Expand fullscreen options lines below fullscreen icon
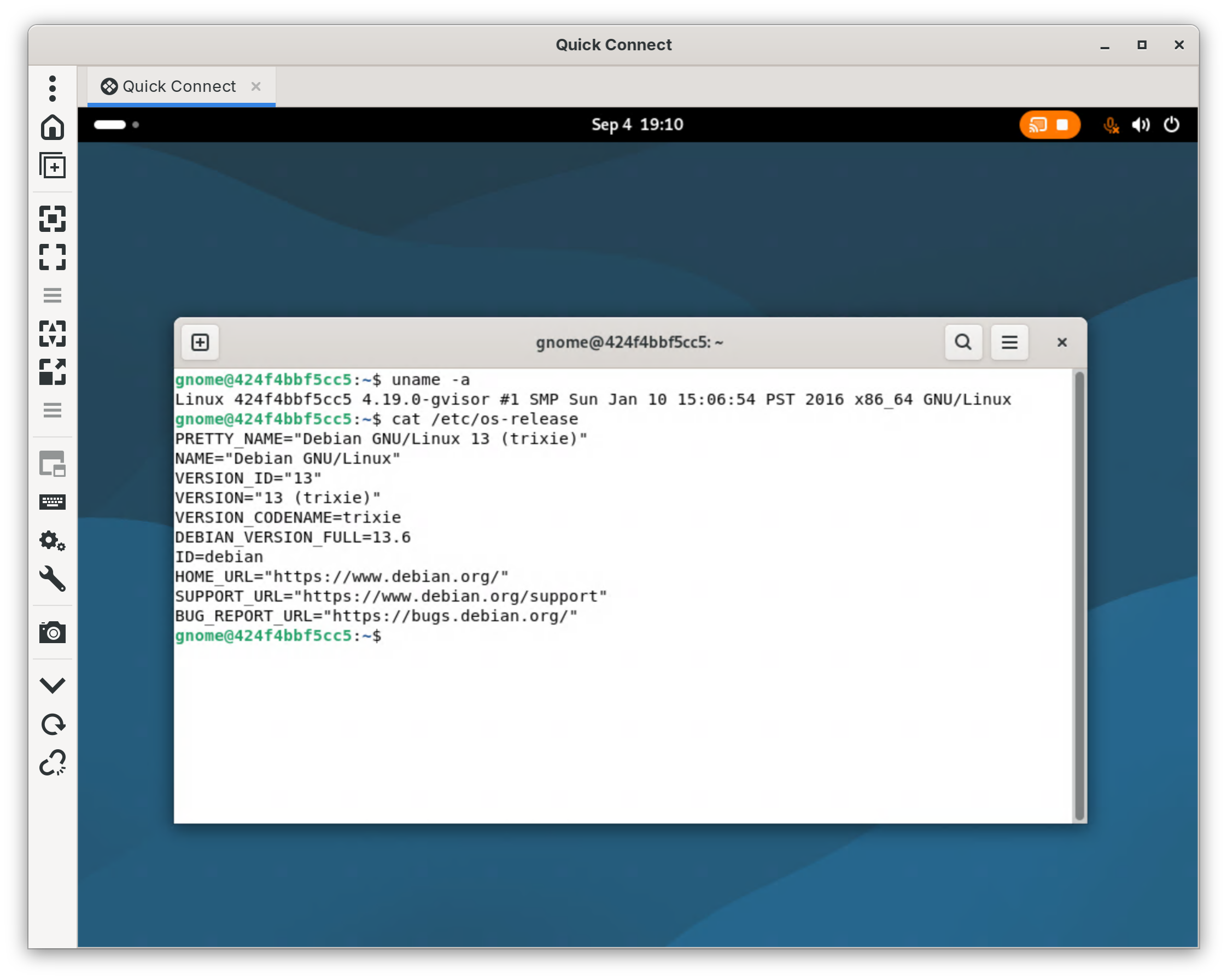 [52, 295]
